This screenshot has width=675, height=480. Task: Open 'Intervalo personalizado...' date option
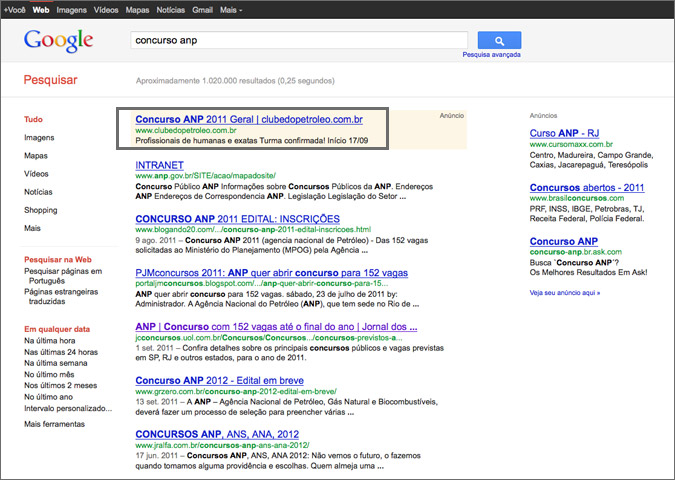point(68,409)
